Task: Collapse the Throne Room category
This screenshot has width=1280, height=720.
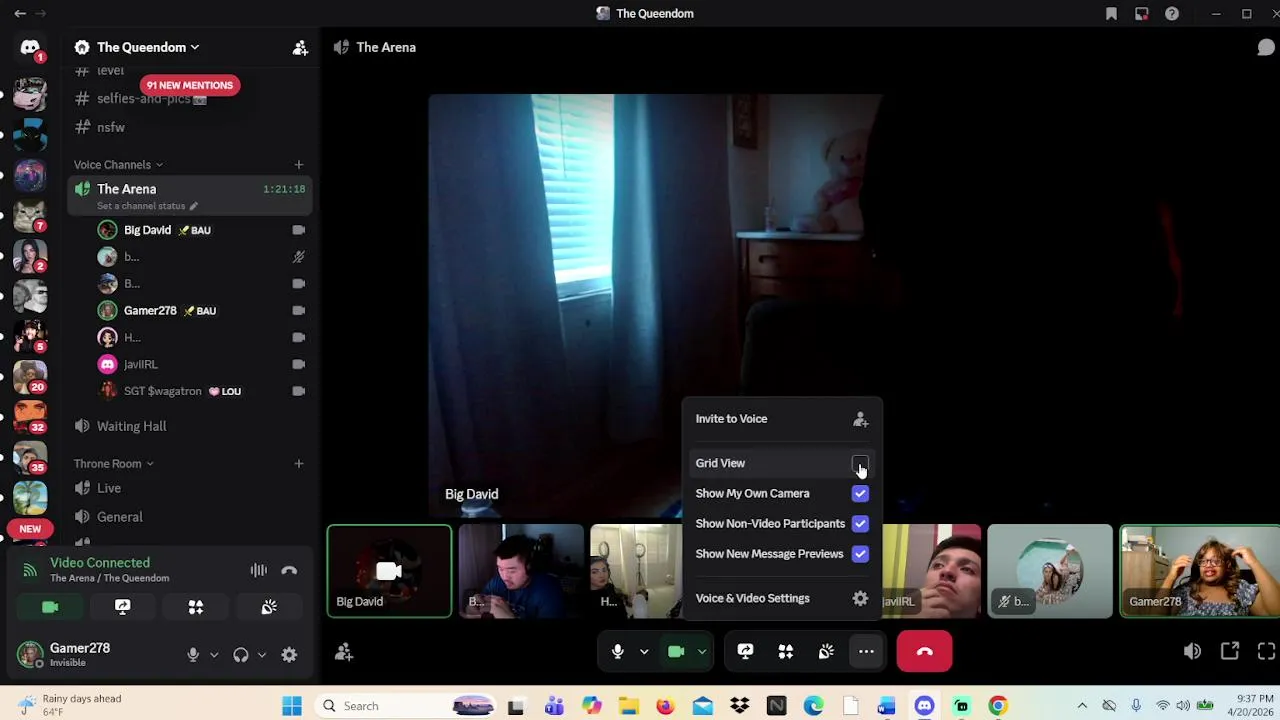Action: 113,464
